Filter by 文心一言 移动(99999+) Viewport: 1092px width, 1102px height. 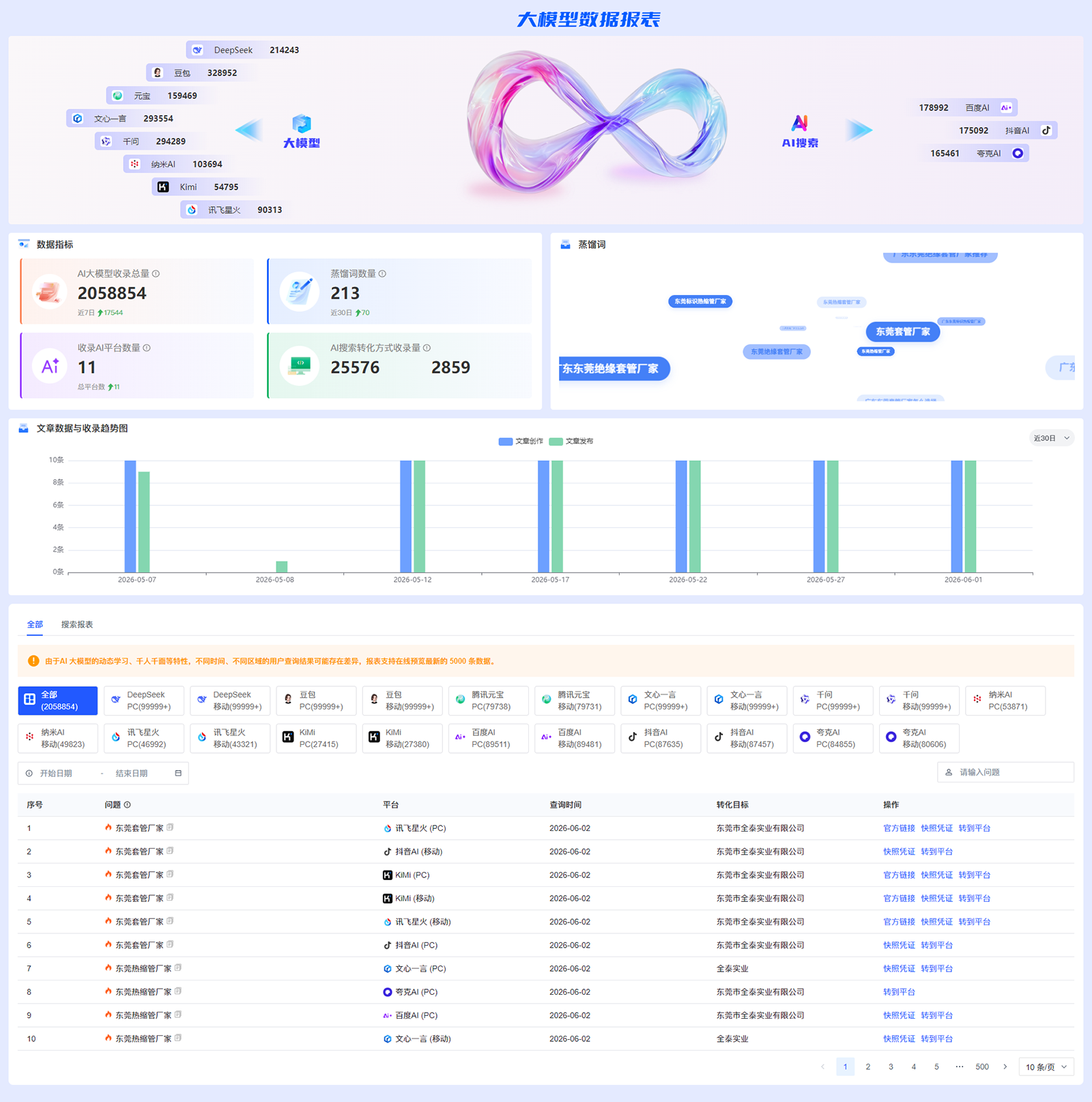pyautogui.click(x=747, y=701)
